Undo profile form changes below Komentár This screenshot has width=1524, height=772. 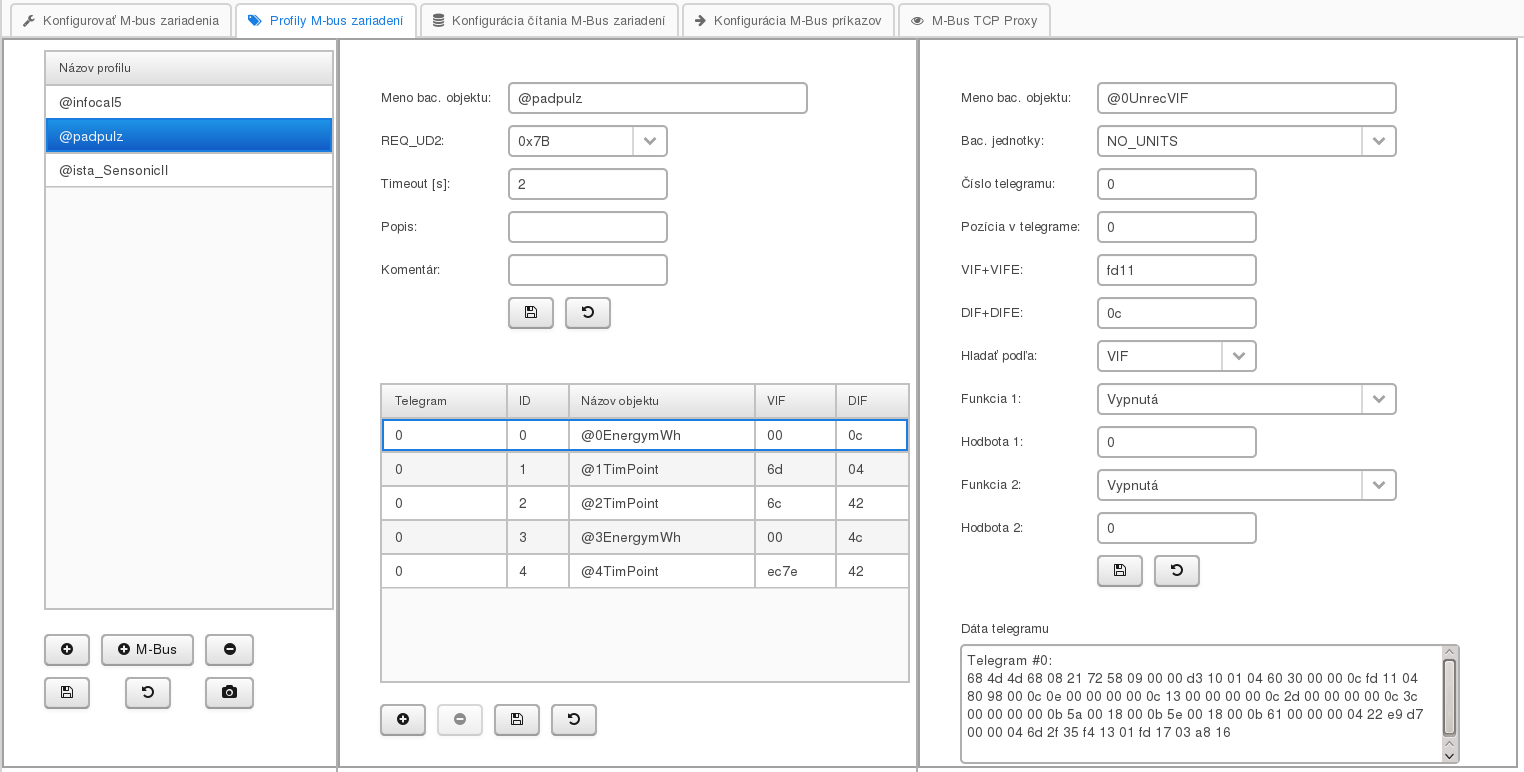(587, 313)
